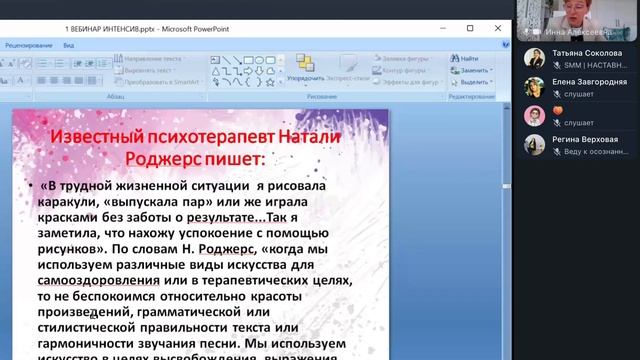Click muted mic icon beside Татьяна Соколова's status
This screenshot has width=640, height=360.
click(x=556, y=65)
